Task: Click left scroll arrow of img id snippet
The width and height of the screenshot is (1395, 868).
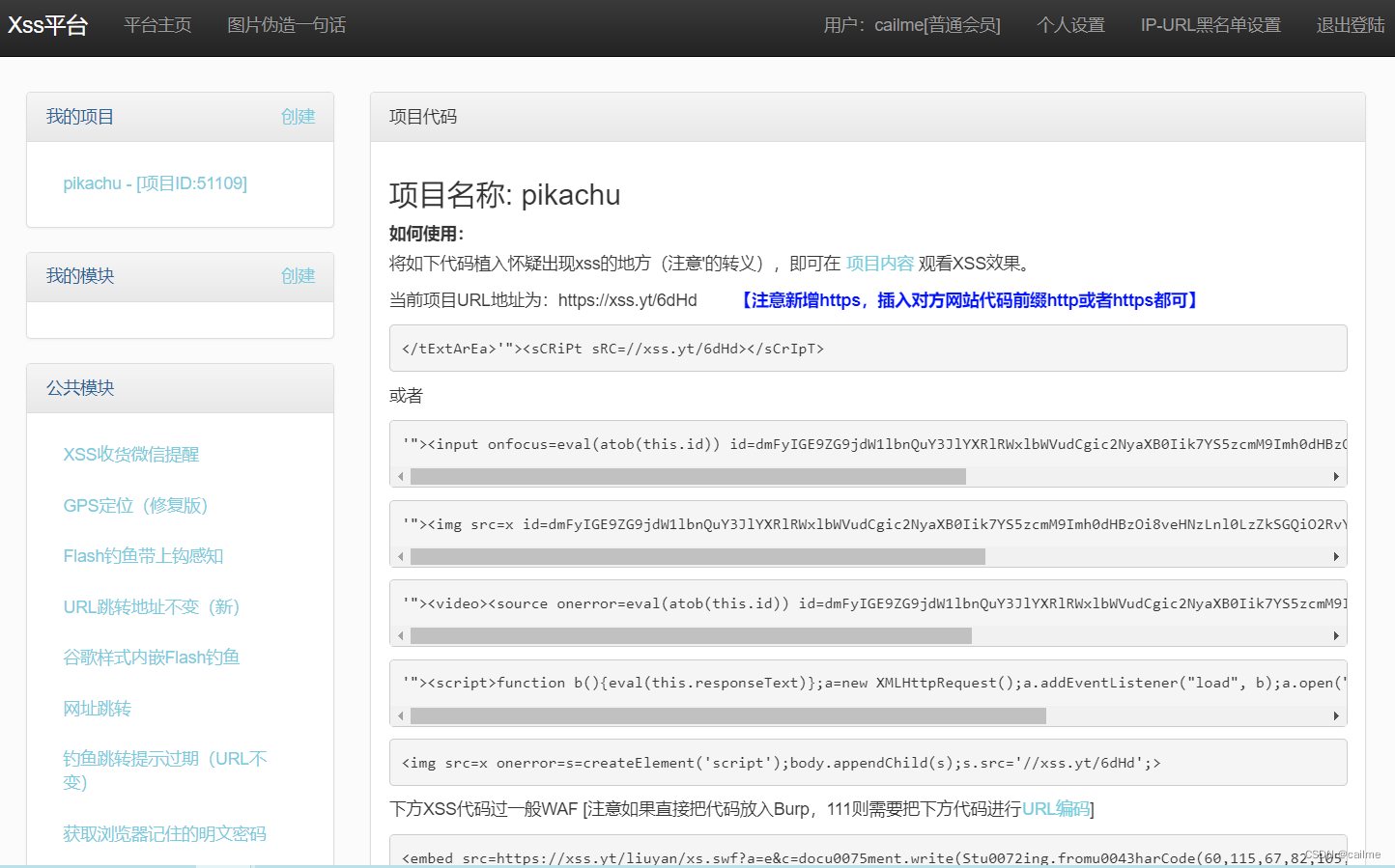Action: 401,557
